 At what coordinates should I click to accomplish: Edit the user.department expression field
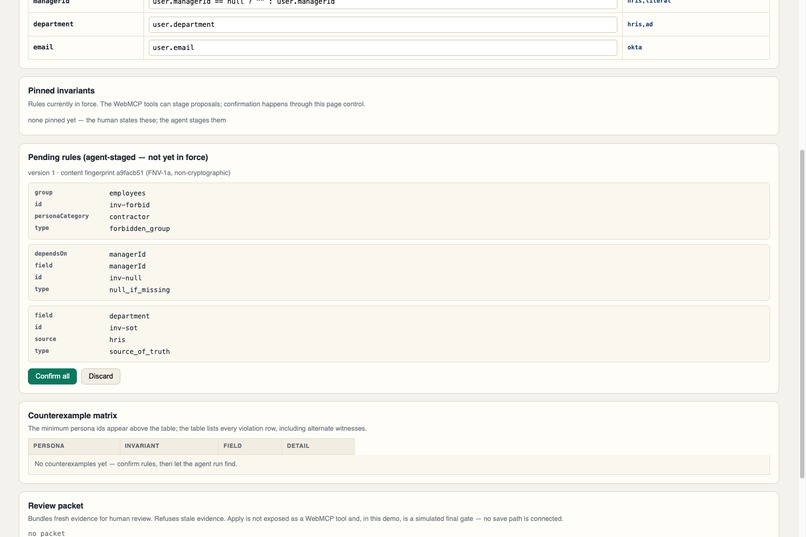383,24
